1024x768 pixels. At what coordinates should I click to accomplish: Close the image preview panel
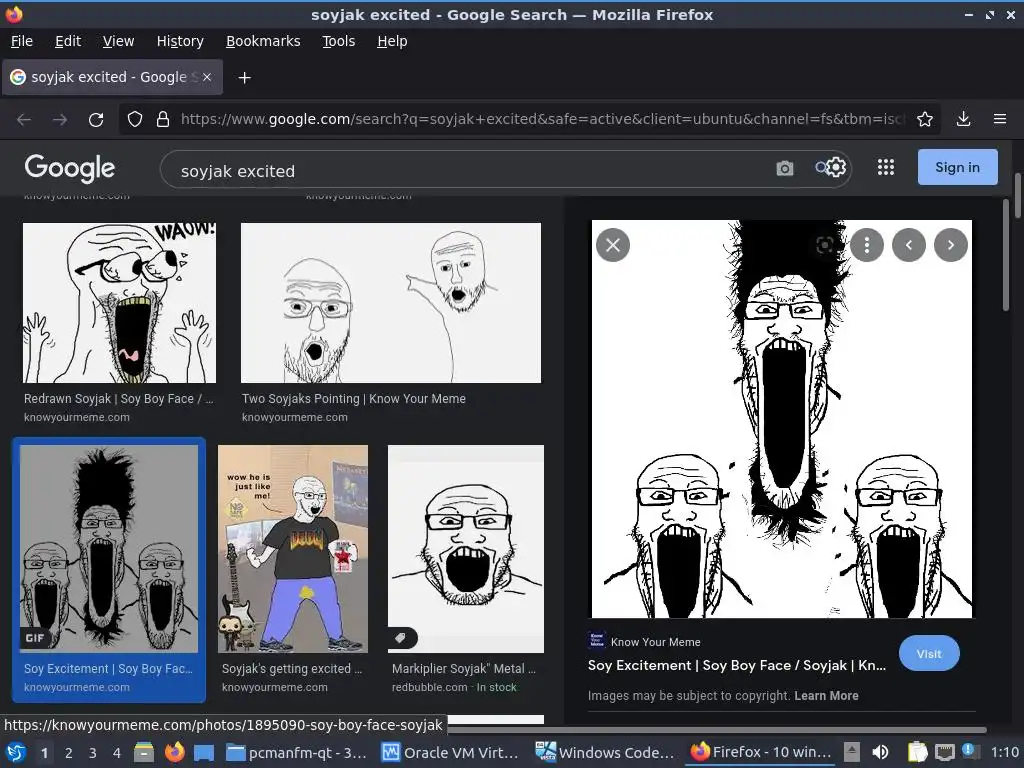click(613, 245)
